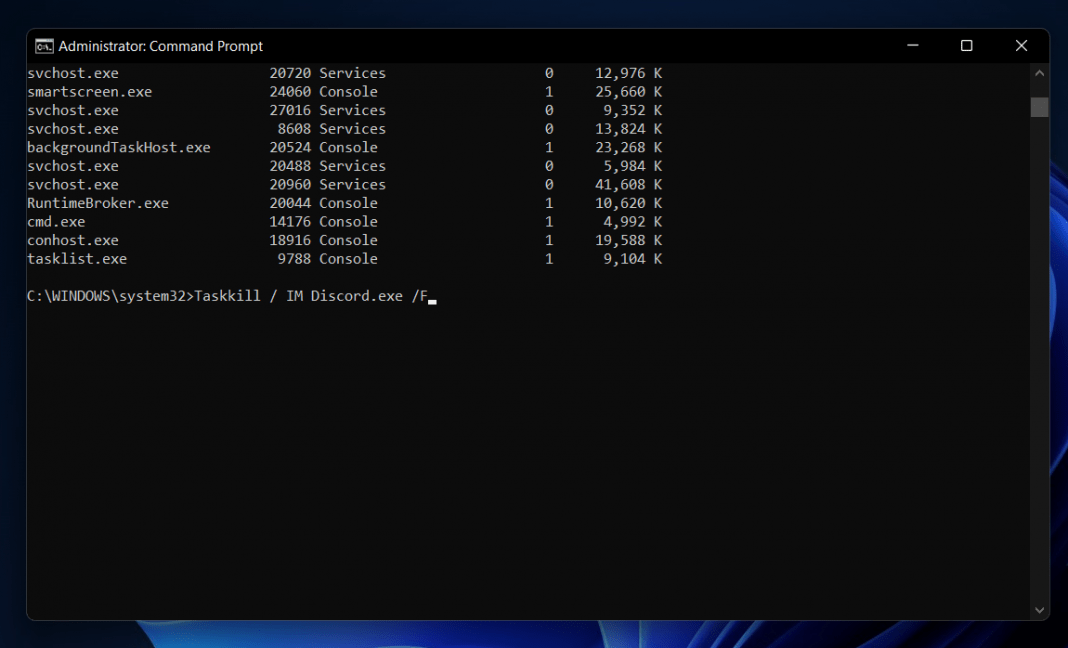Click the Command Prompt icon in title bar
Viewport: 1068px width, 648px height.
point(44,46)
